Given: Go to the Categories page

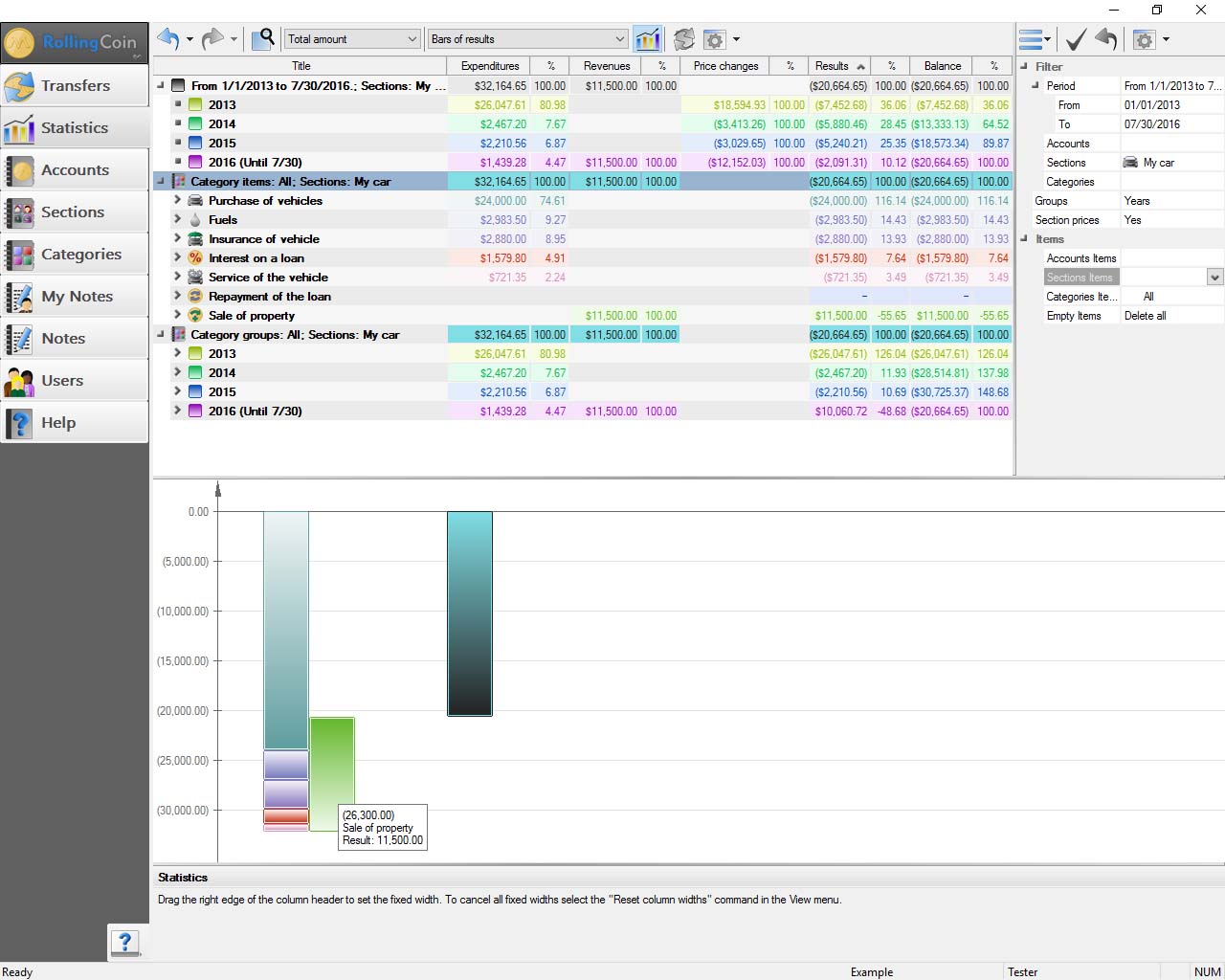Looking at the screenshot, I should click(75, 255).
